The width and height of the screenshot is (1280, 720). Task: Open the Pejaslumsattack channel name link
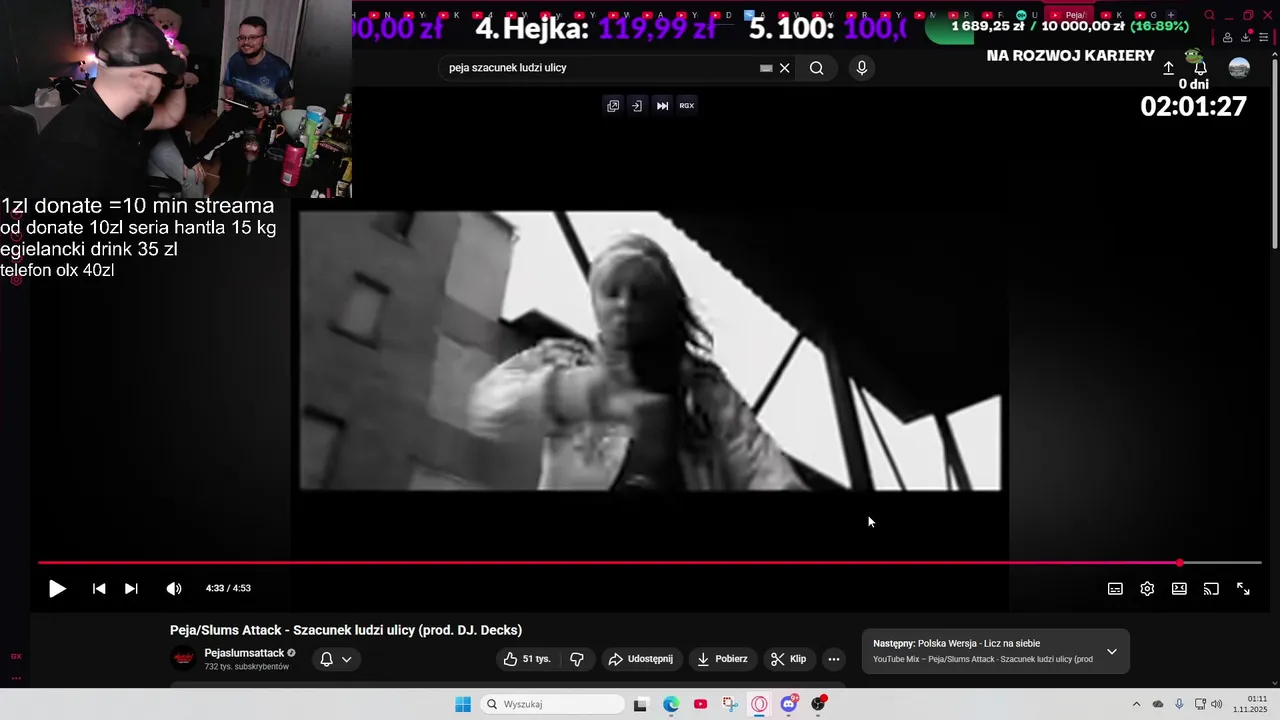[245, 653]
